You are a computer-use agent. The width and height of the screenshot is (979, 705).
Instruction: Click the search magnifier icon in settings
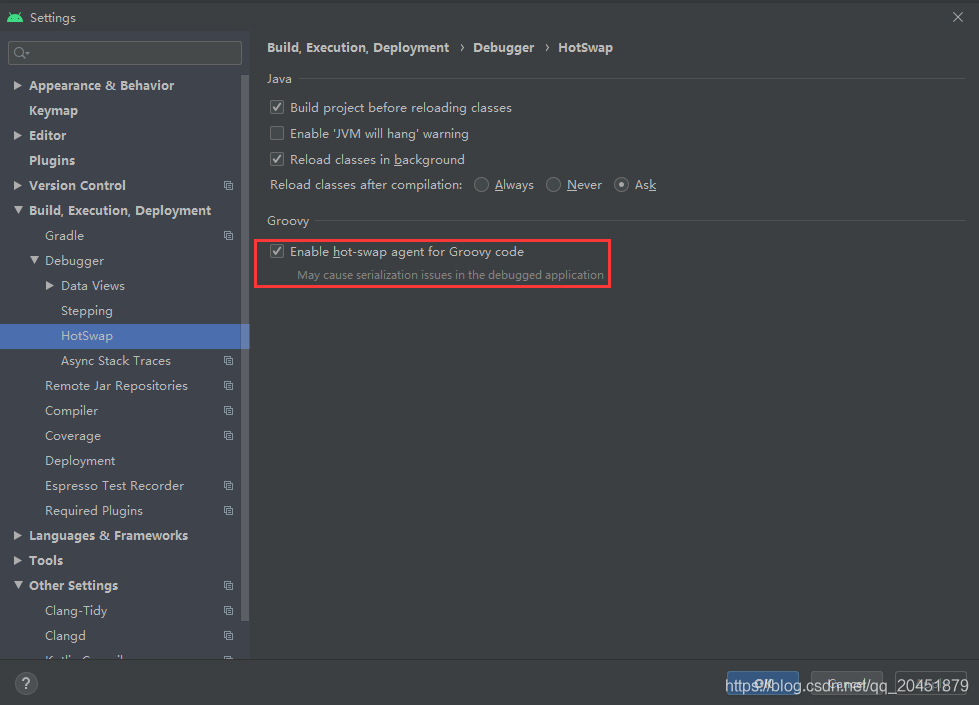[x=21, y=53]
